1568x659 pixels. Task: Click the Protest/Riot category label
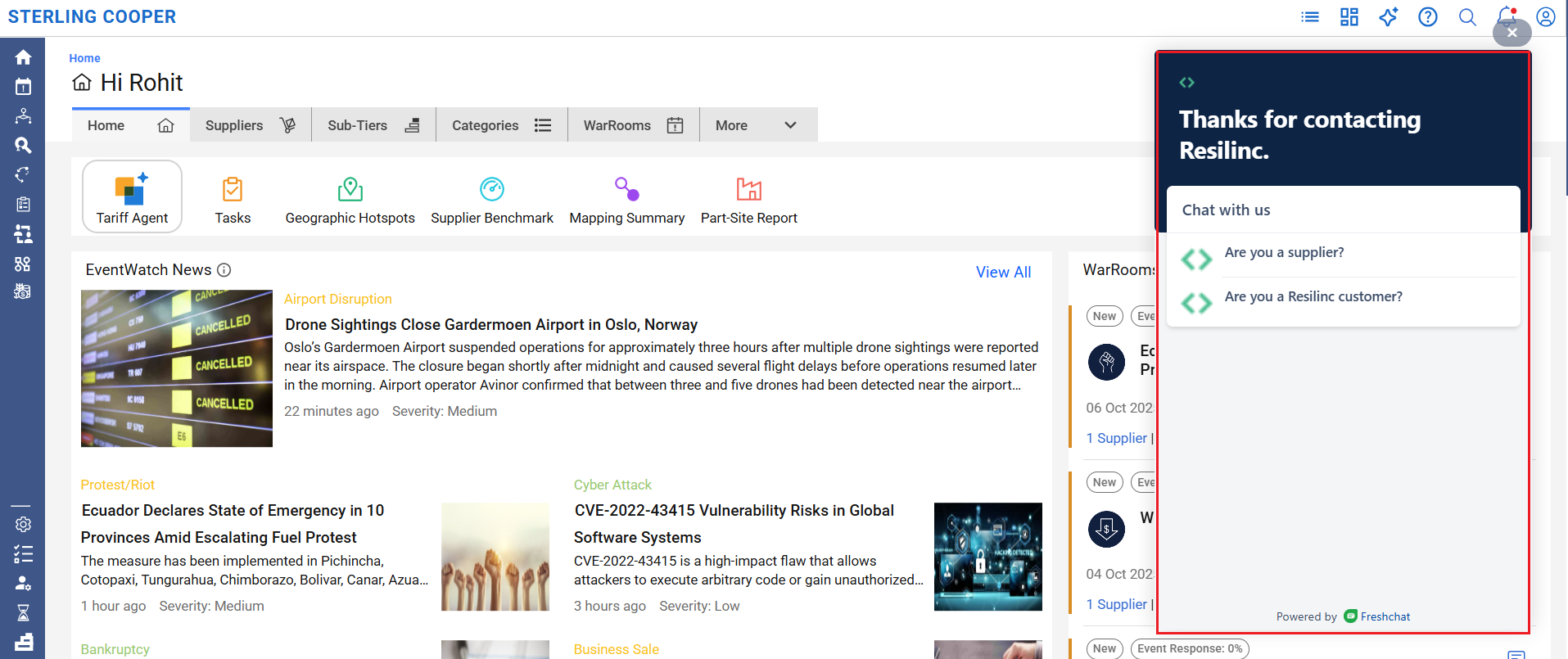click(x=118, y=485)
